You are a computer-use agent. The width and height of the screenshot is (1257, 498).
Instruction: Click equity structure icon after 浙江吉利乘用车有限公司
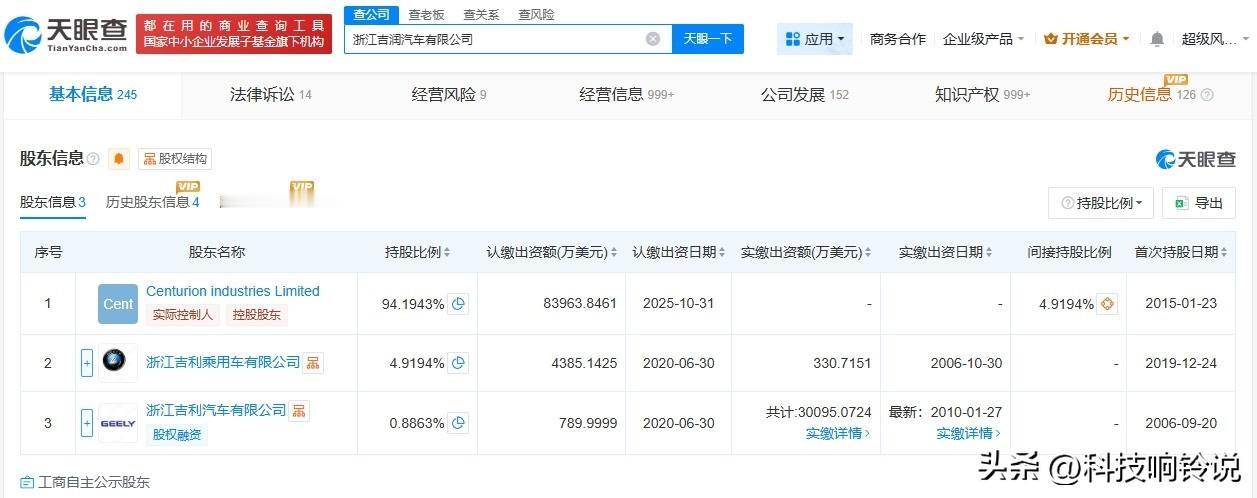(313, 362)
